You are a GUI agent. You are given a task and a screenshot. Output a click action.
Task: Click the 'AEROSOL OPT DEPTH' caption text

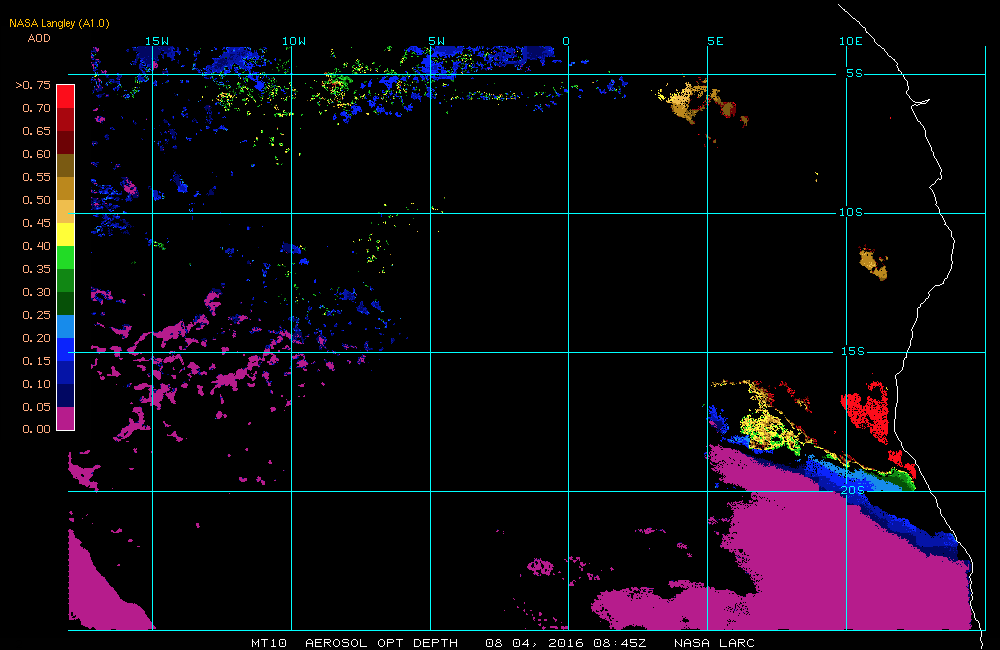coord(381,643)
